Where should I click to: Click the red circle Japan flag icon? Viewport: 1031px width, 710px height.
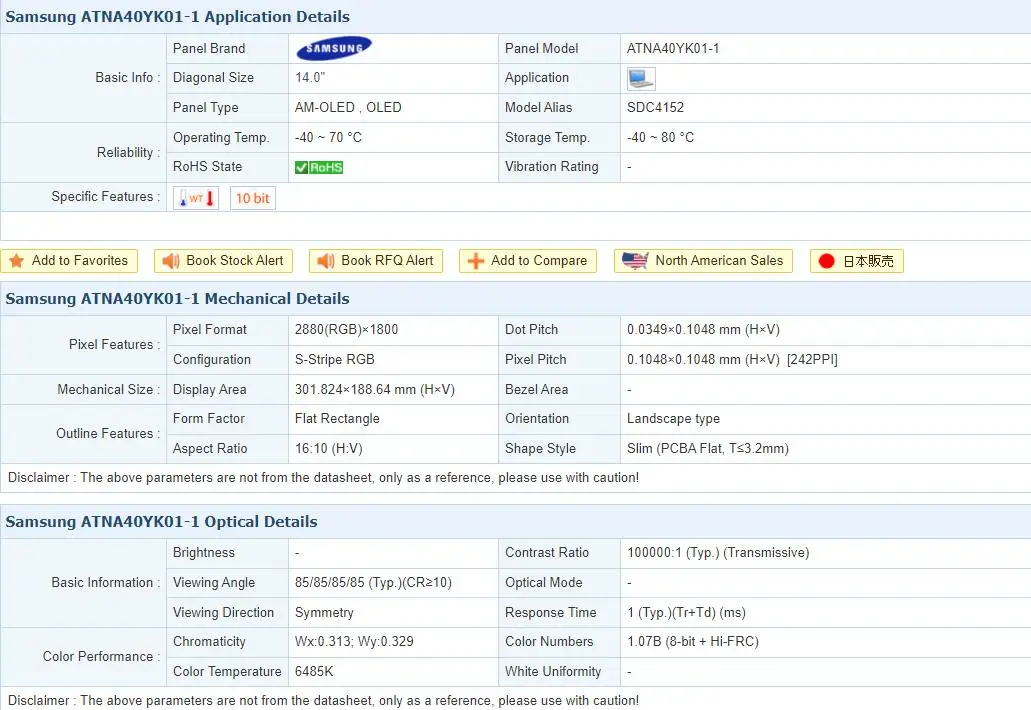(x=827, y=261)
